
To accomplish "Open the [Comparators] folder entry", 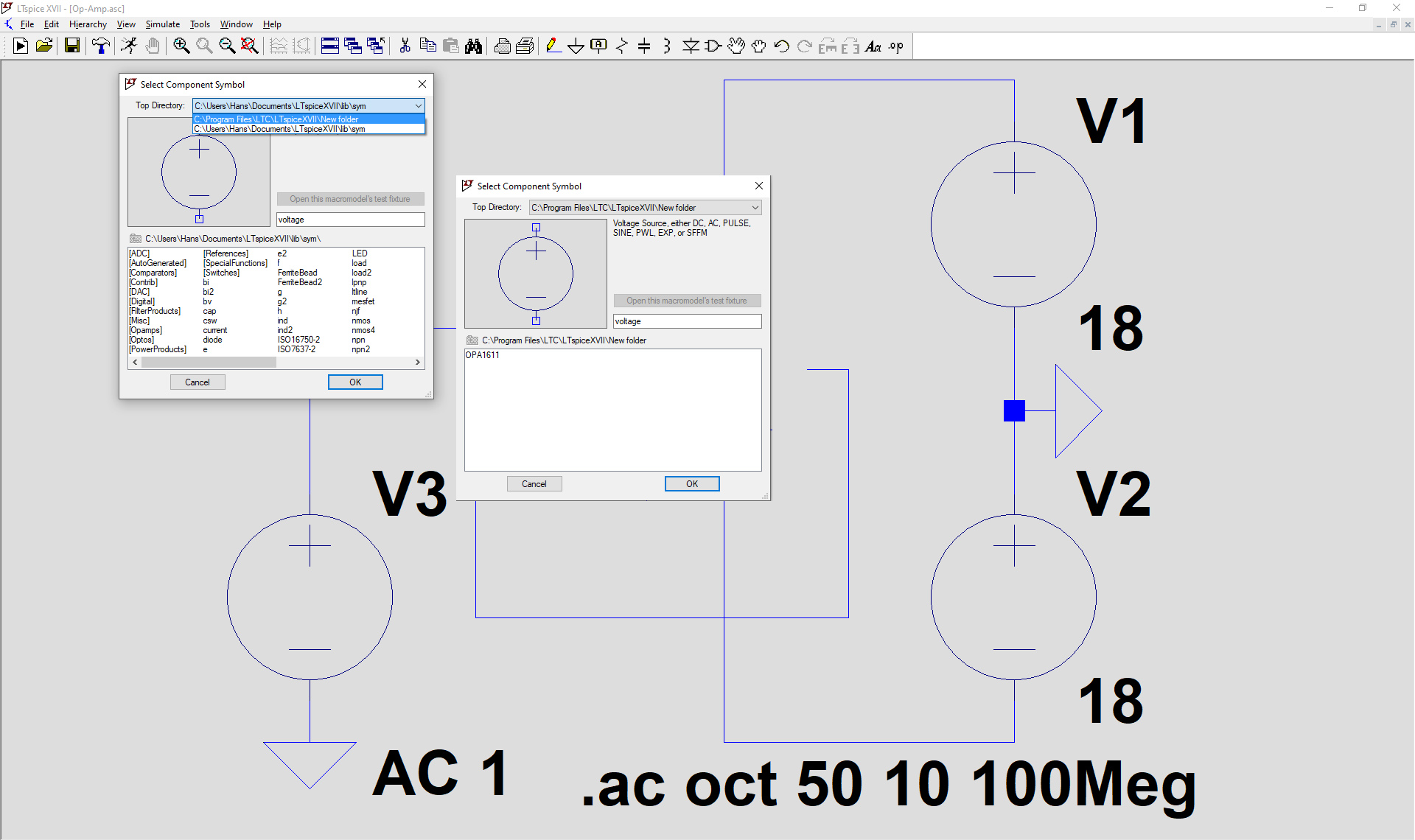I will (x=153, y=273).
